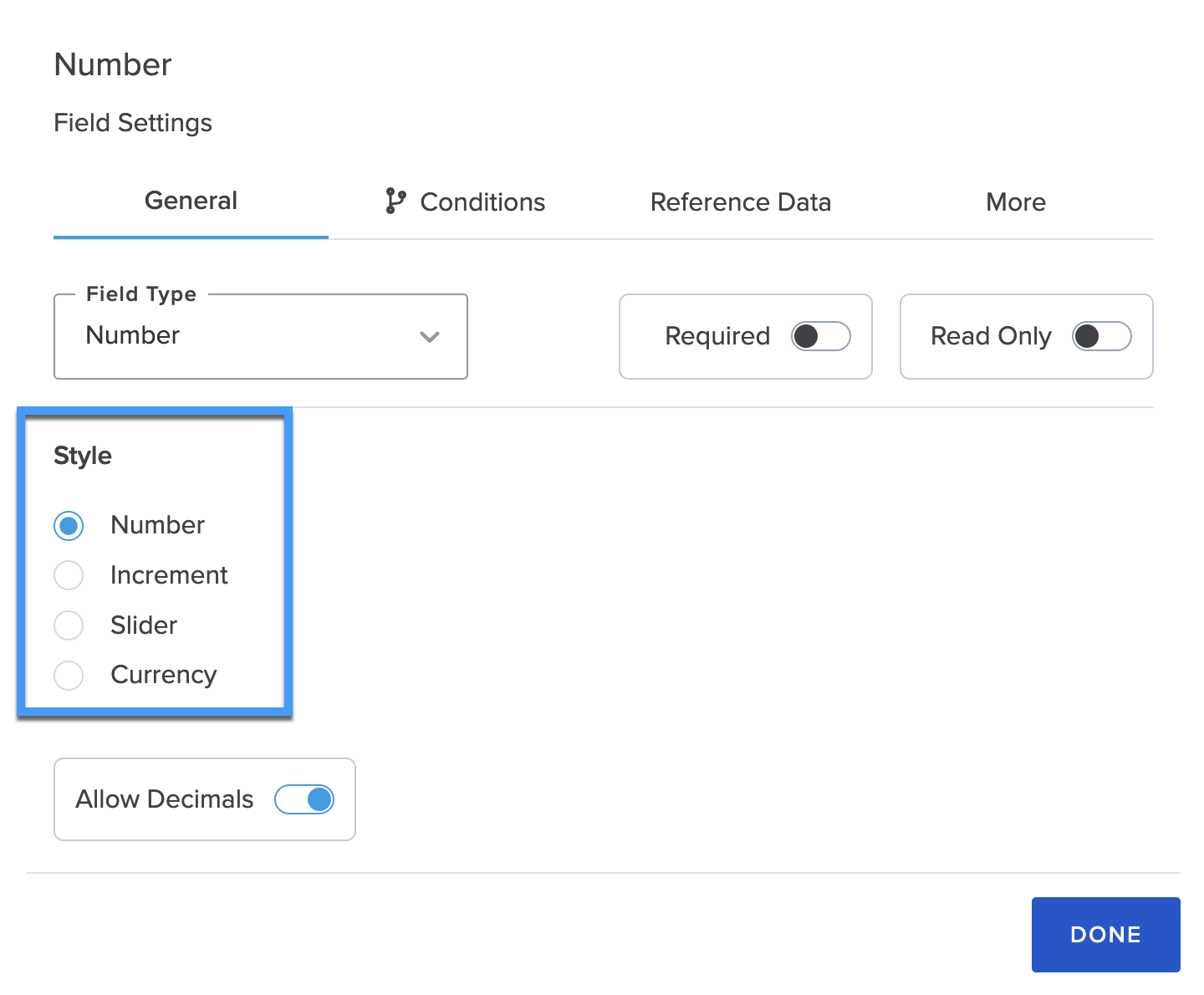Viewport: 1204px width, 995px height.
Task: Click the Currency option label
Action: [x=164, y=675]
